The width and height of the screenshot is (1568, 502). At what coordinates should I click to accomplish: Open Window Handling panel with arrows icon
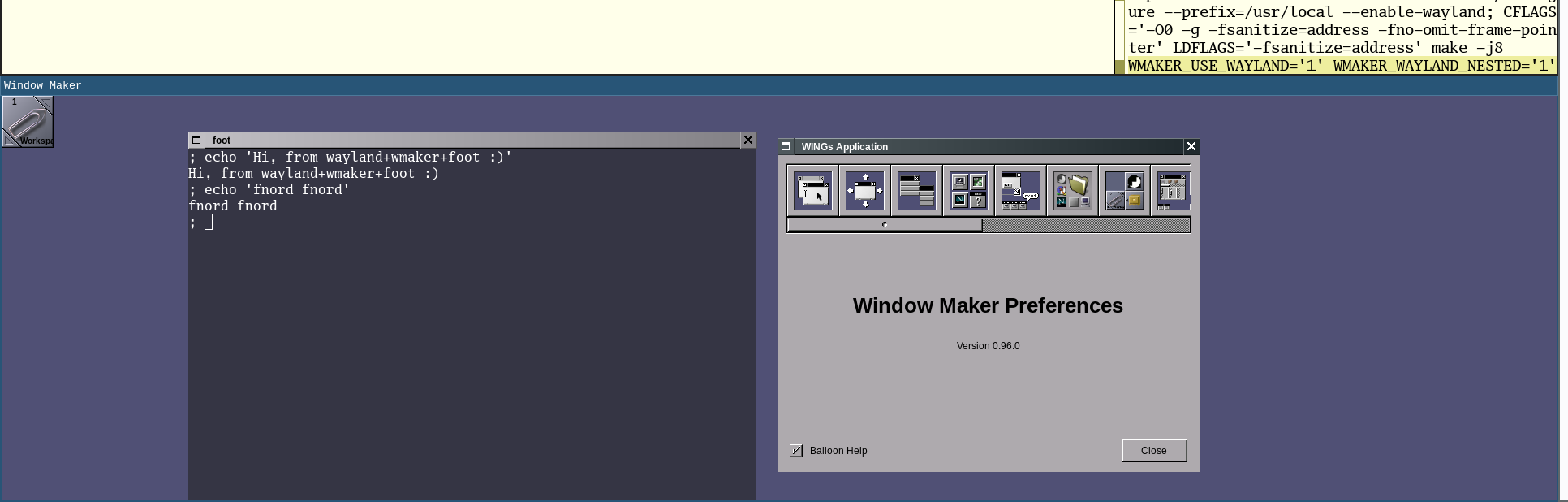[864, 191]
